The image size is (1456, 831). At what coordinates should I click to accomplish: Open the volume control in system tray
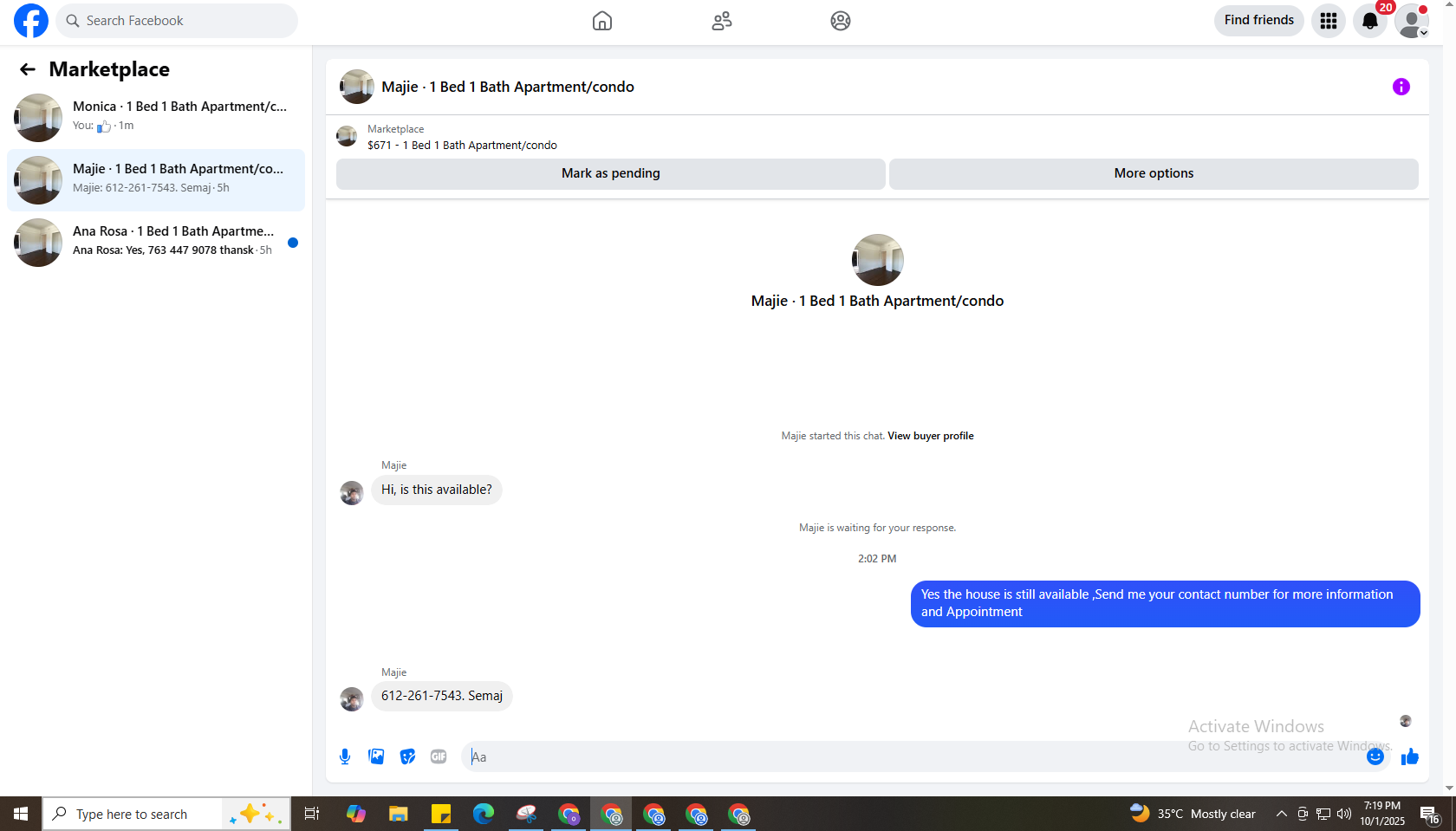click(1344, 814)
